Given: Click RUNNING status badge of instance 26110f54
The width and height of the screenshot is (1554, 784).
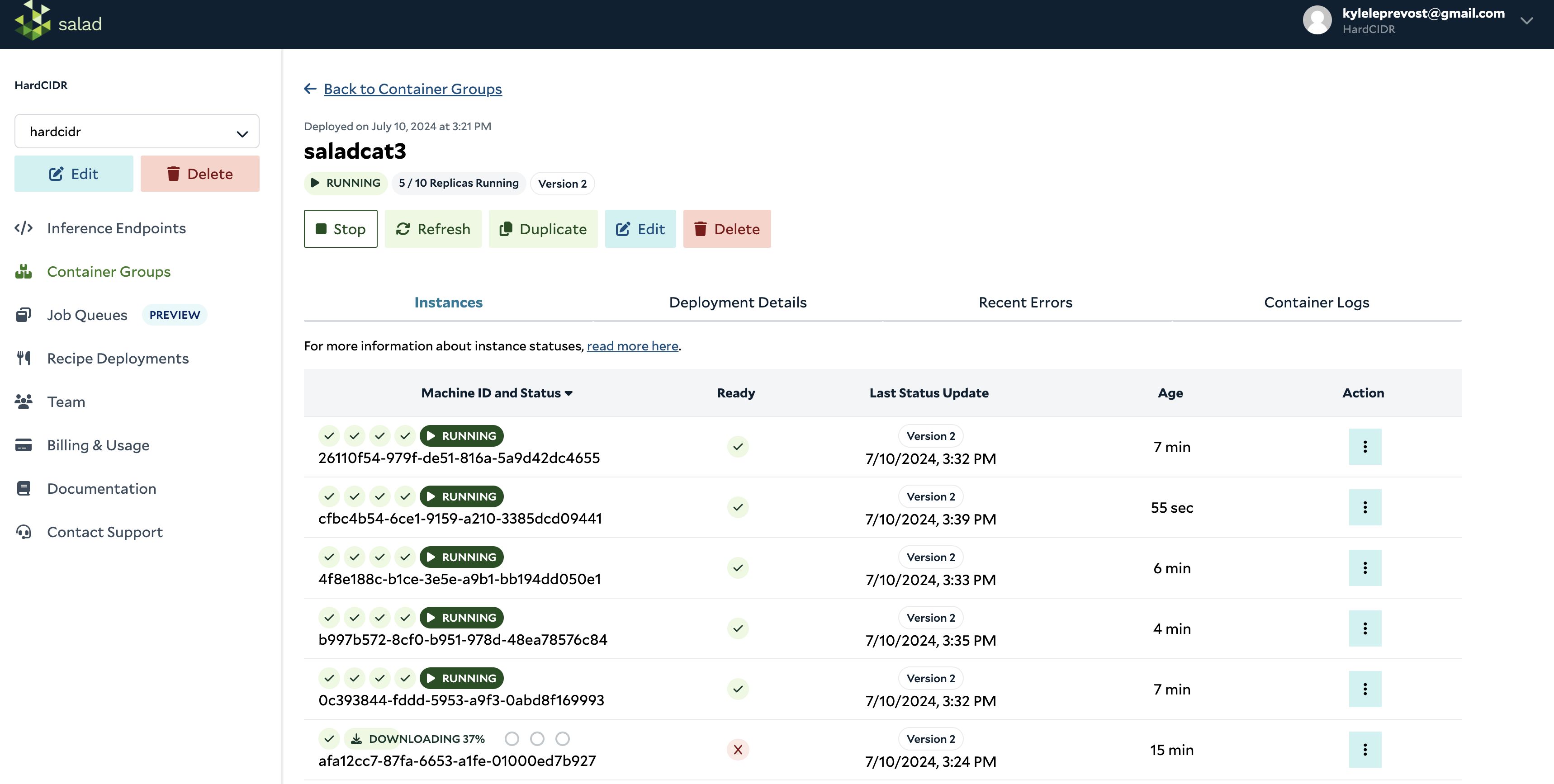Looking at the screenshot, I should point(461,435).
